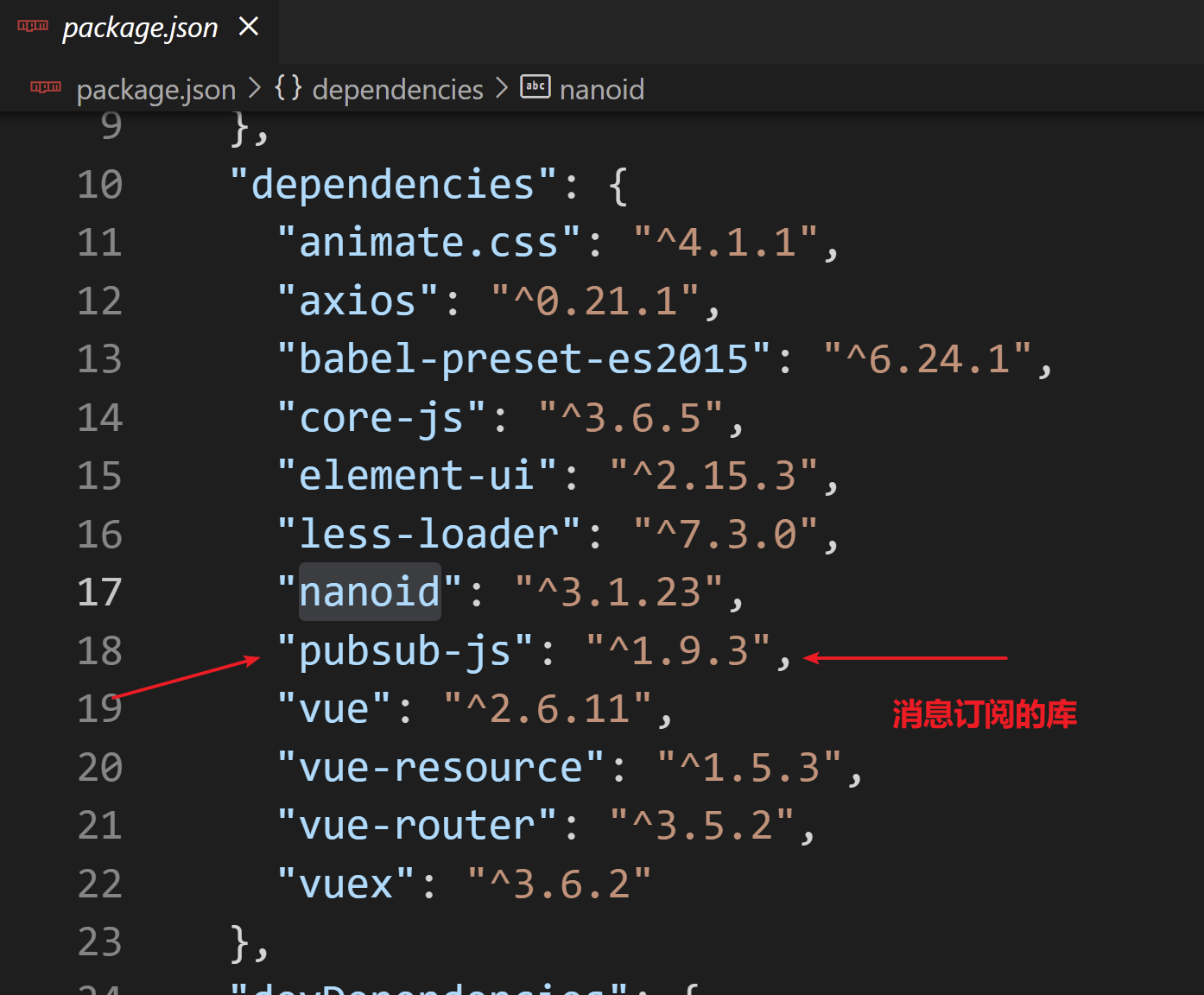Click the closing brace on line 23
The width and height of the screenshot is (1204, 995).
click(240, 942)
